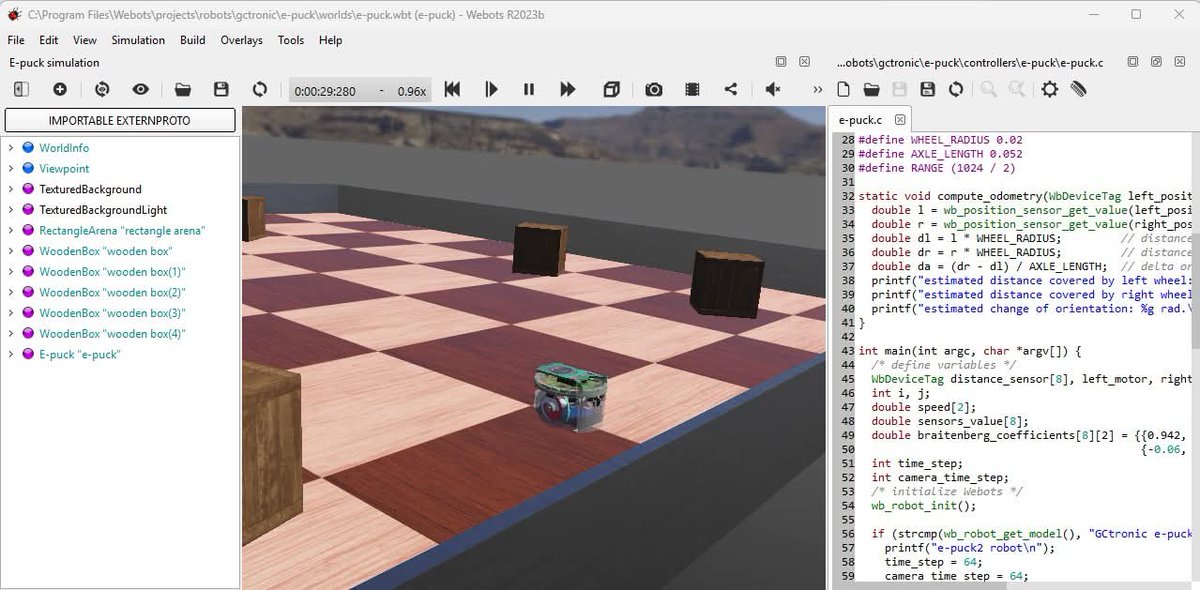
Task: Run simulation in fast-forward mode
Action: pos(568,89)
